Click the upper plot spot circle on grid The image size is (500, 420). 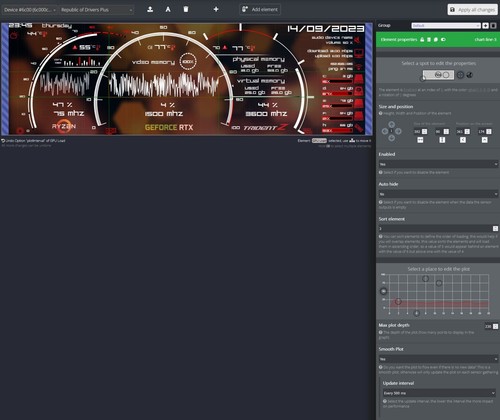coord(425,278)
